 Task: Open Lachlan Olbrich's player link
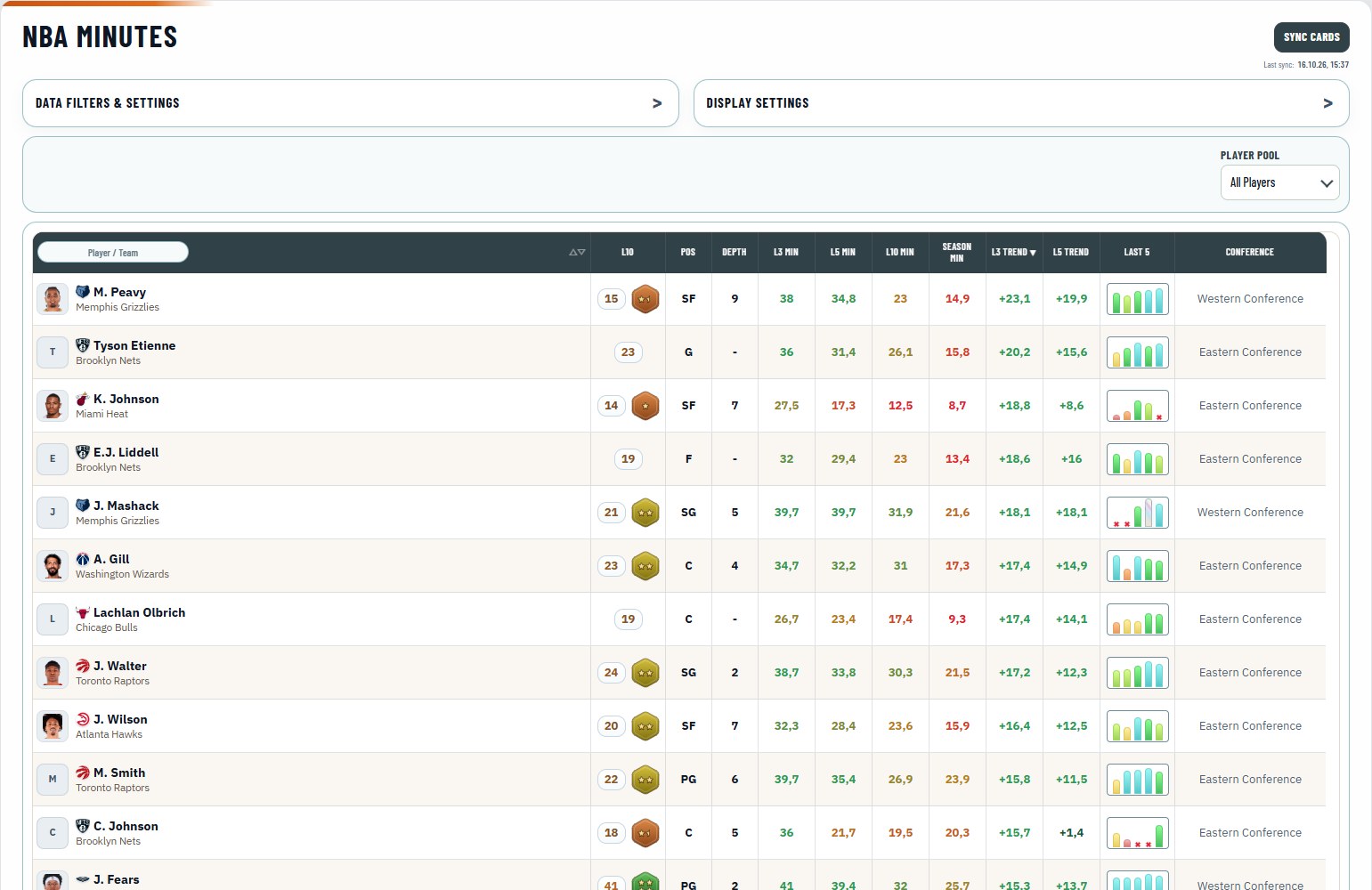(x=140, y=612)
